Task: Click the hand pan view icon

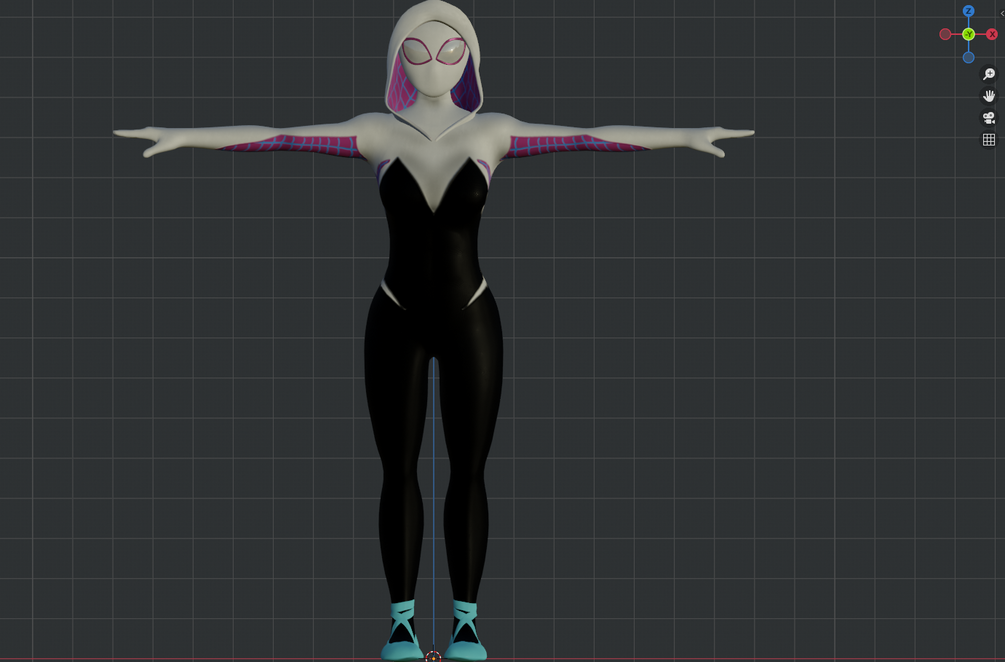Action: tap(989, 96)
